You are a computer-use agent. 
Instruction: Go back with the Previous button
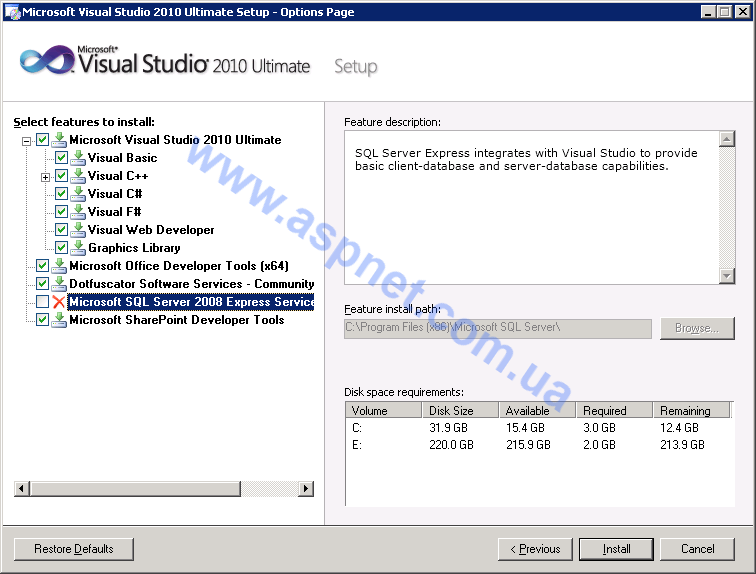click(535, 549)
